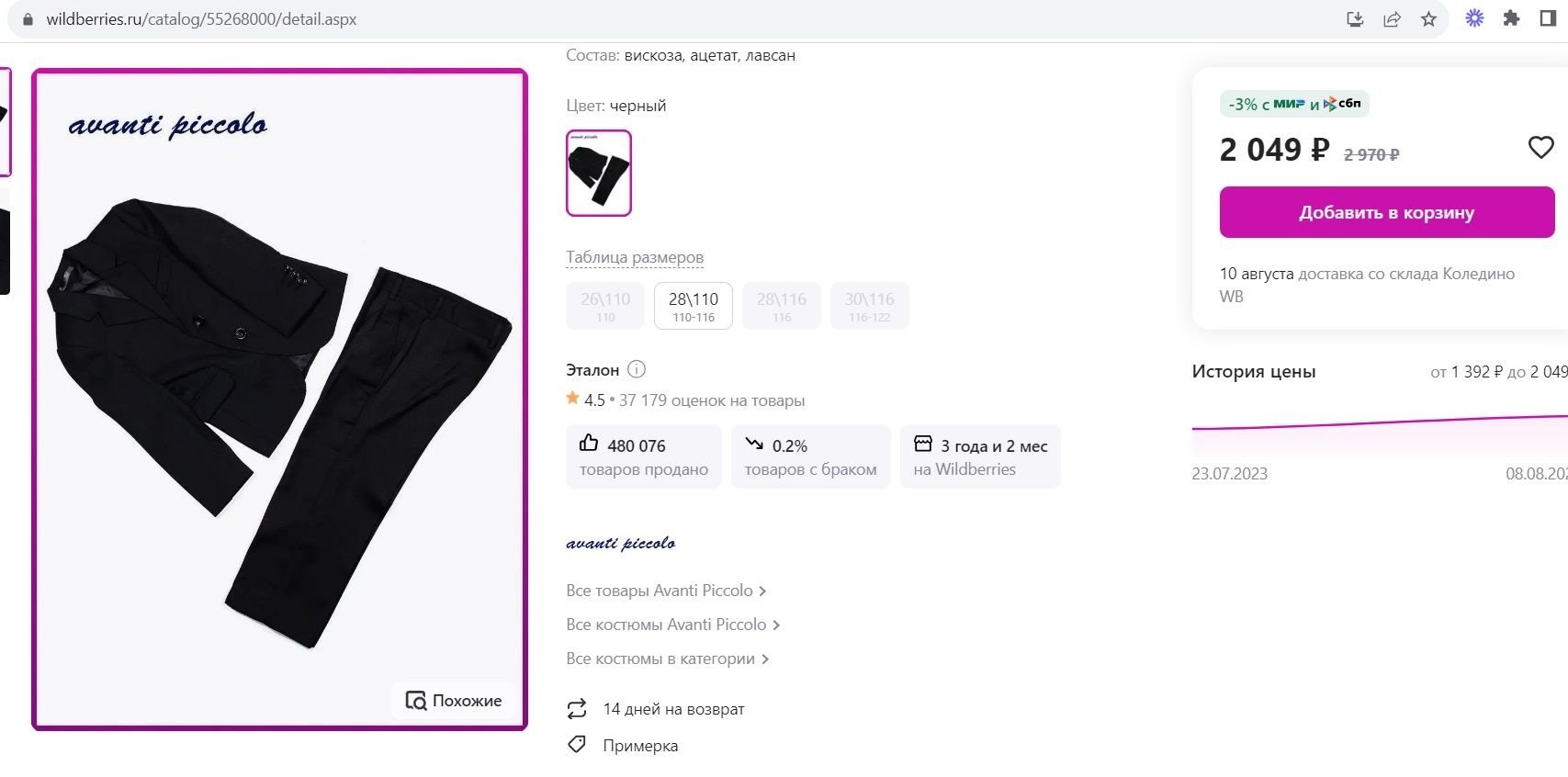Click the browser bookmark star icon
The height and width of the screenshot is (777, 1568).
click(1428, 19)
